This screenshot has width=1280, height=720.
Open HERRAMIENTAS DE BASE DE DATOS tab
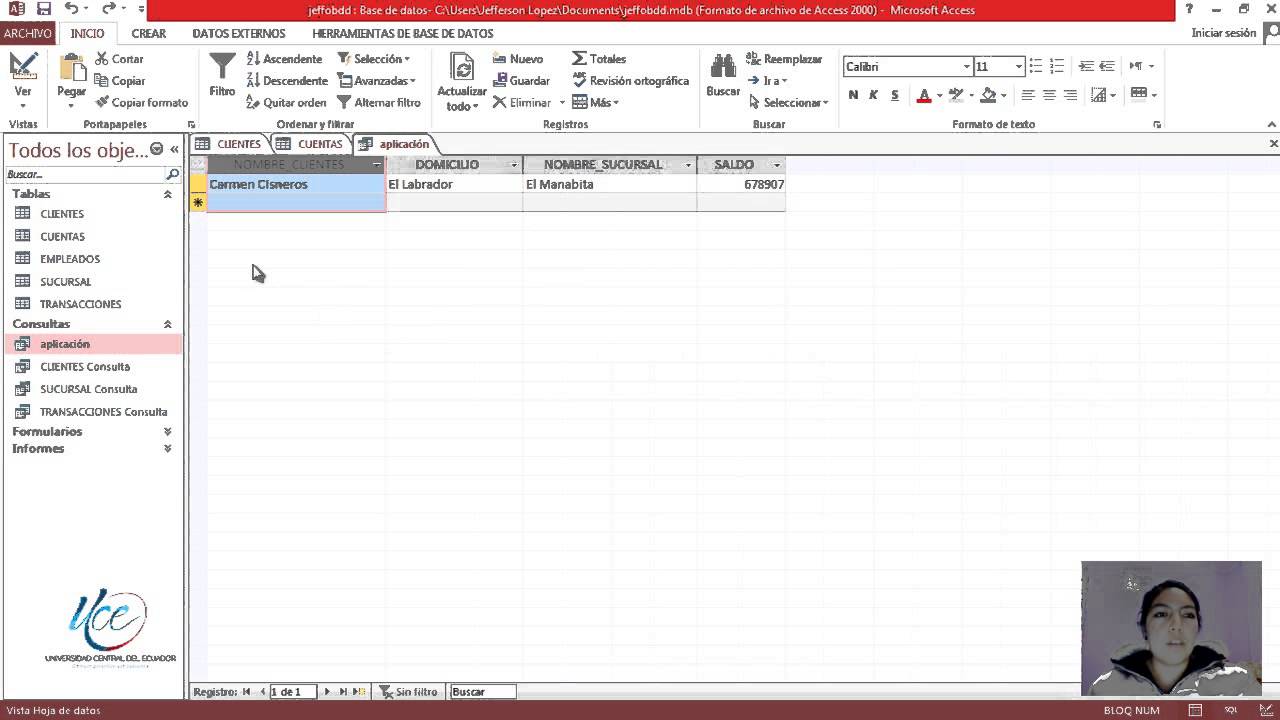click(x=403, y=33)
